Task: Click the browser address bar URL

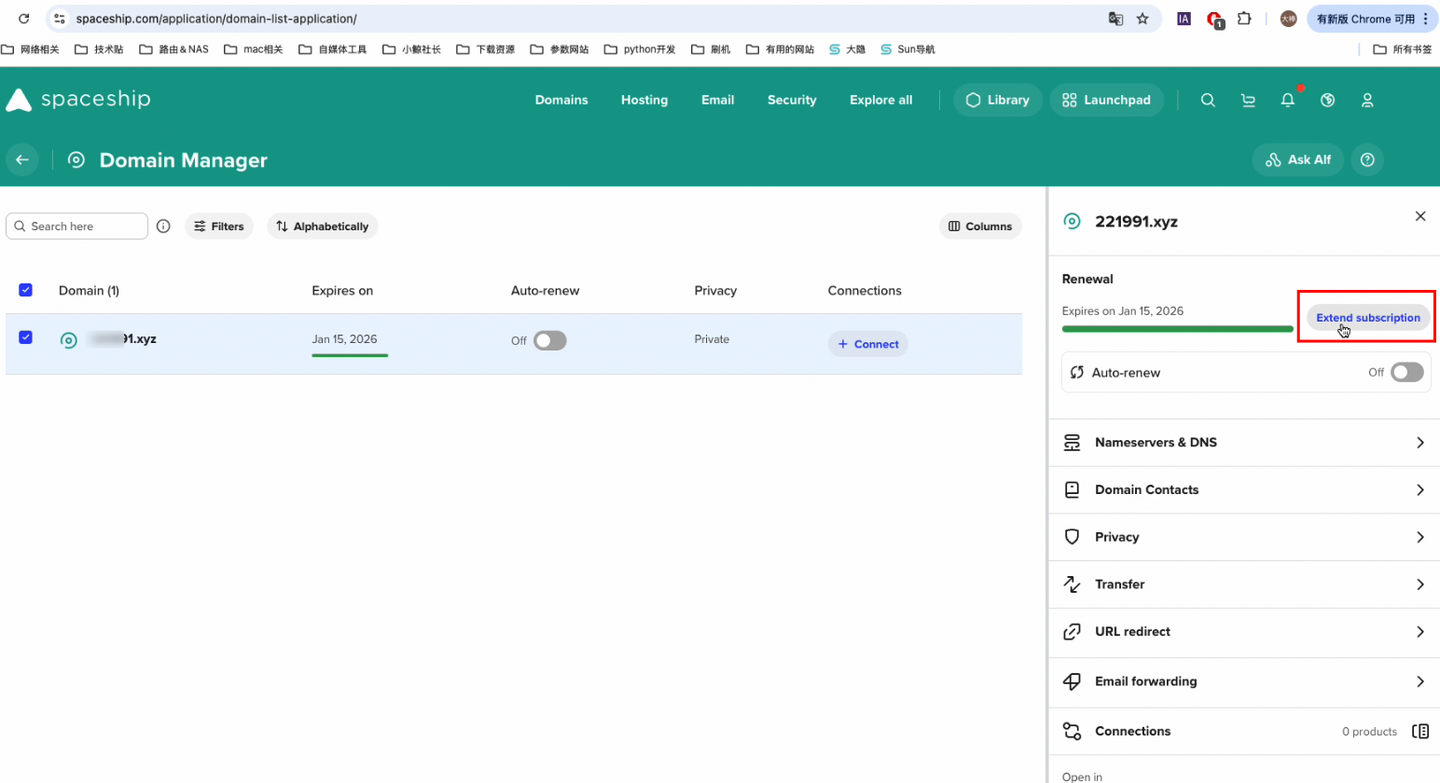Action: click(216, 18)
